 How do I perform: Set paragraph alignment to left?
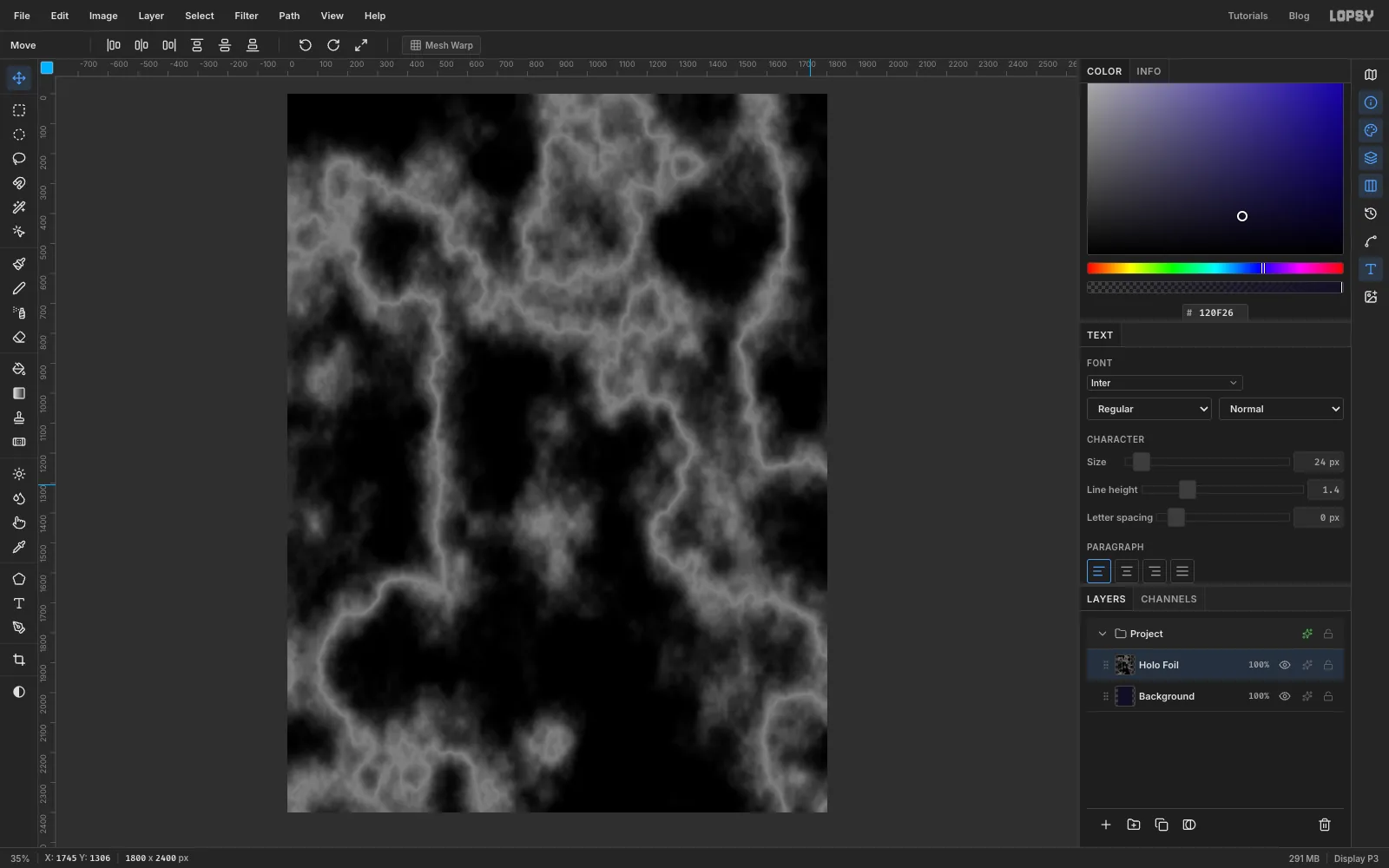(1099, 571)
